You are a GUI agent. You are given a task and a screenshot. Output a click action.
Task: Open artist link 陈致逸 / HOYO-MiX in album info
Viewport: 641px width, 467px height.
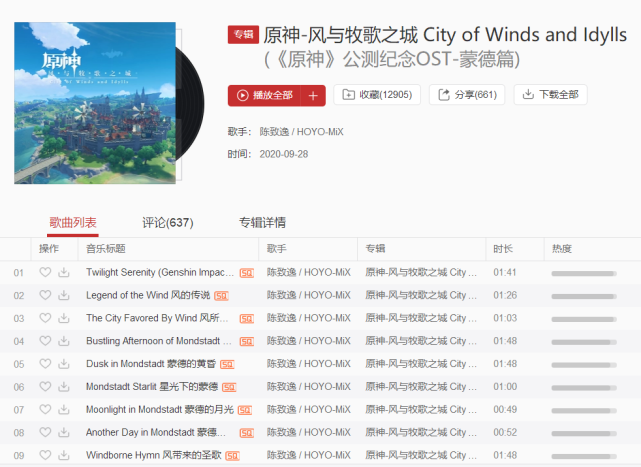coord(301,132)
